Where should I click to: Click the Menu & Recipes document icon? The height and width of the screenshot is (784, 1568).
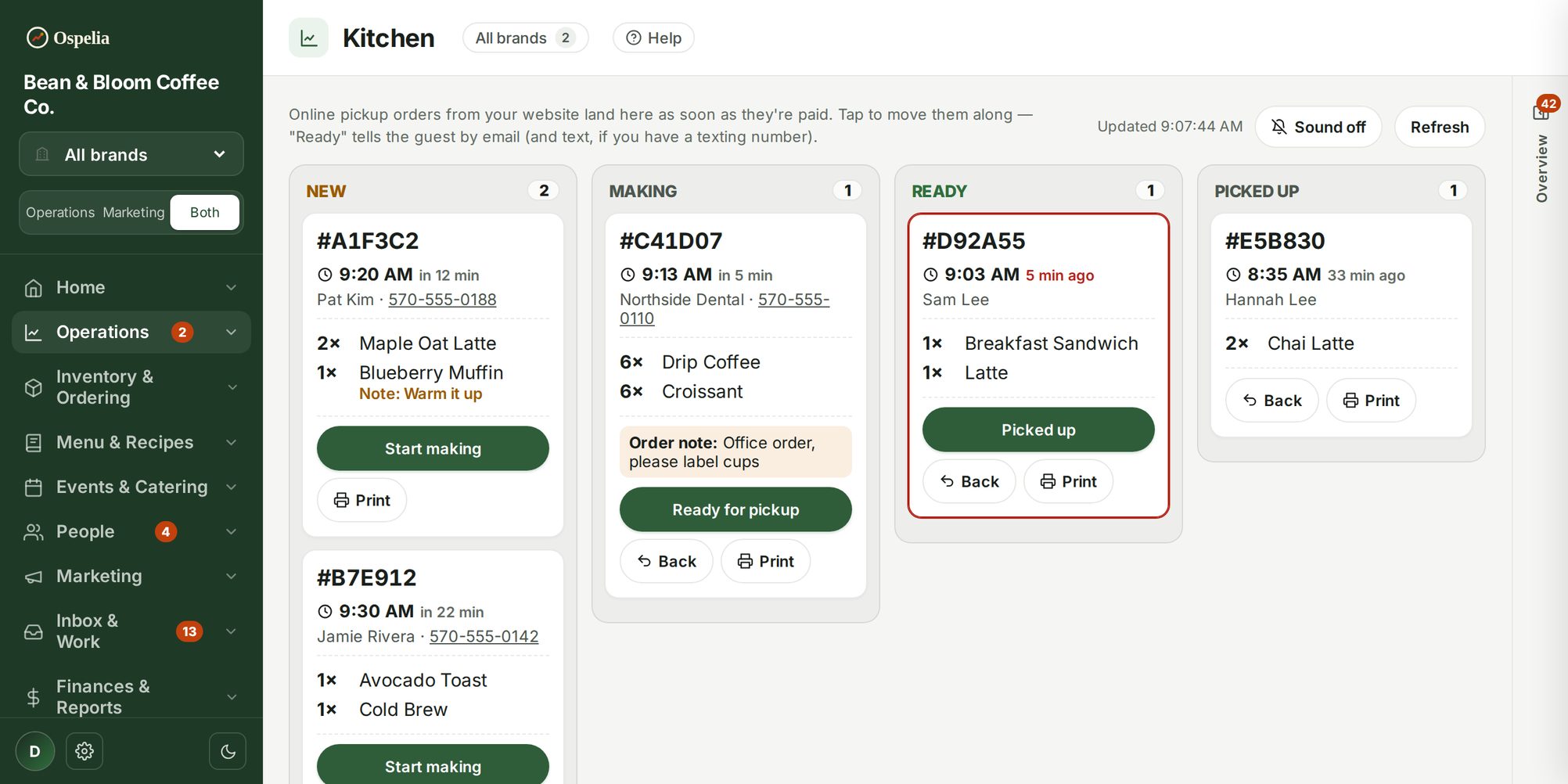[33, 443]
